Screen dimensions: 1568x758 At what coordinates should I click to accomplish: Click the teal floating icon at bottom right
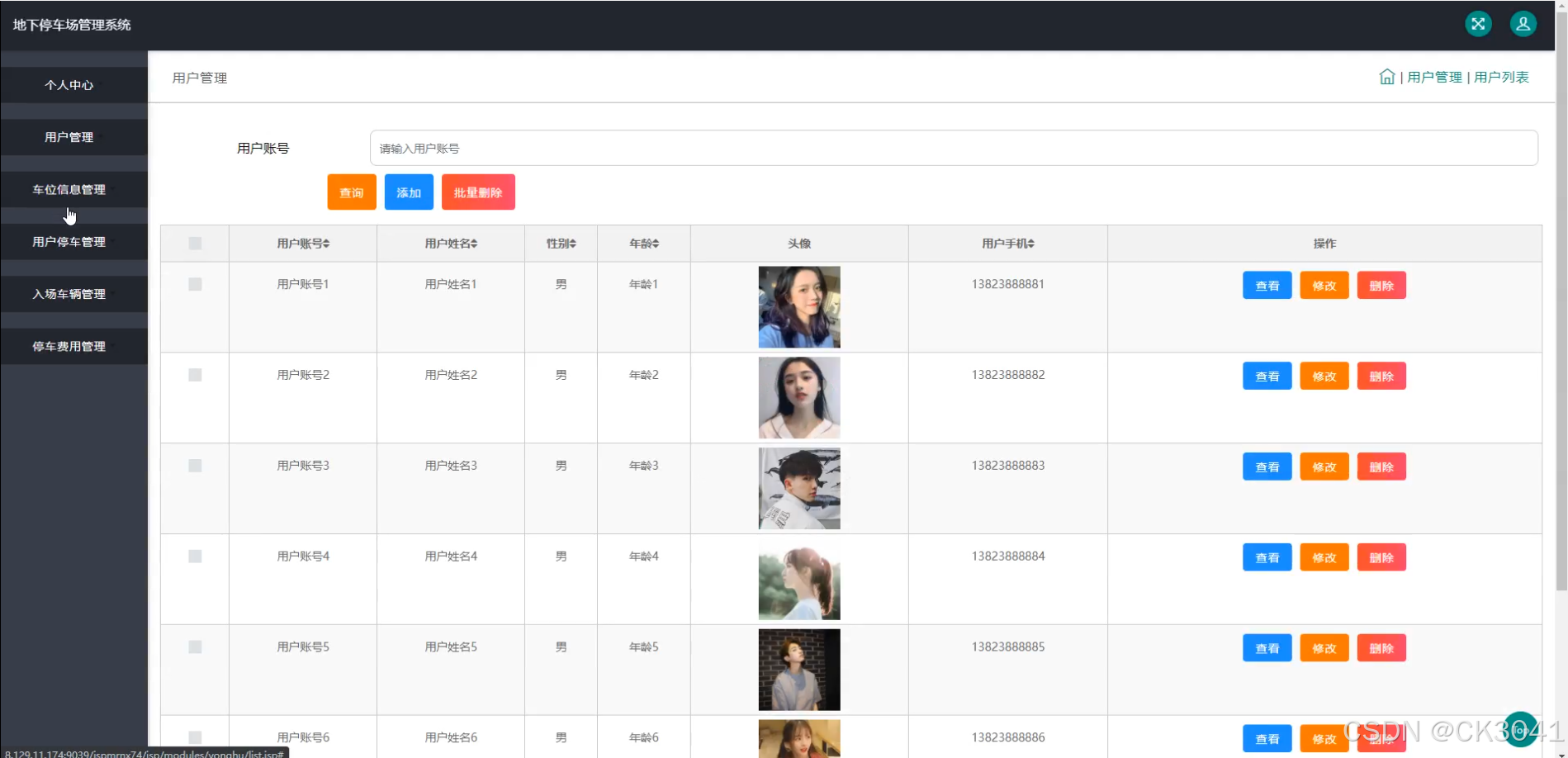pyautogui.click(x=1520, y=730)
